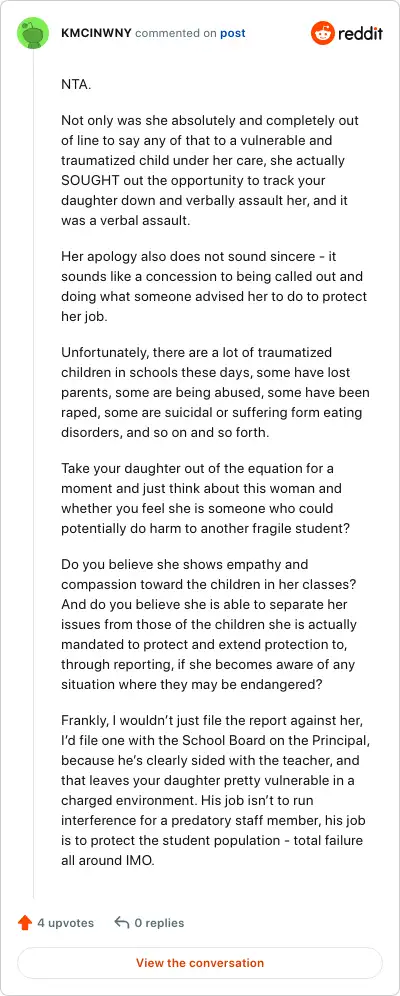Screen dimensions: 400x996
Task: Click the orange Reddit Snoo logo icon
Action: coord(323,33)
